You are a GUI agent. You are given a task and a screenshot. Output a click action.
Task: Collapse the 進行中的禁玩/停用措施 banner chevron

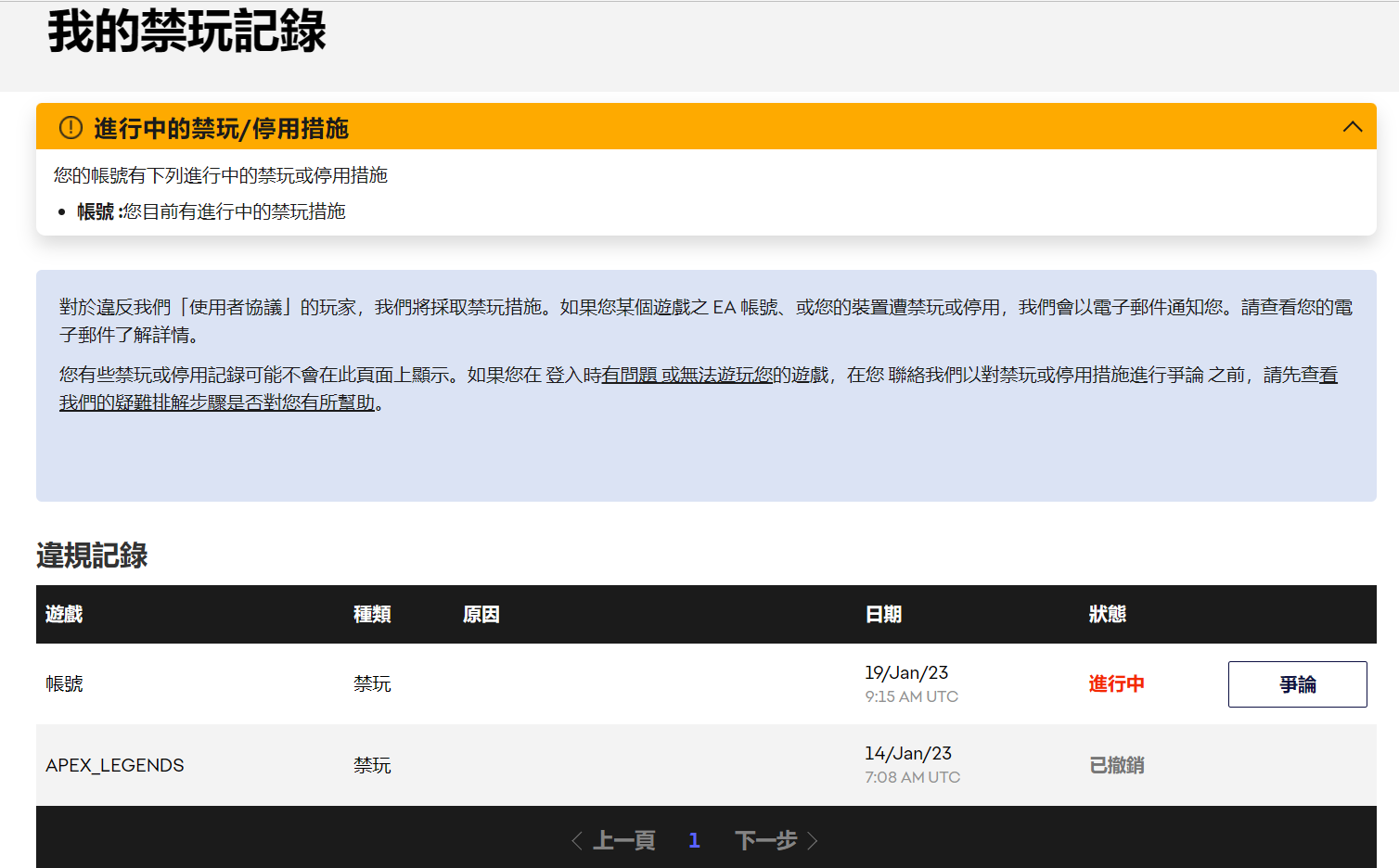click(x=1353, y=127)
